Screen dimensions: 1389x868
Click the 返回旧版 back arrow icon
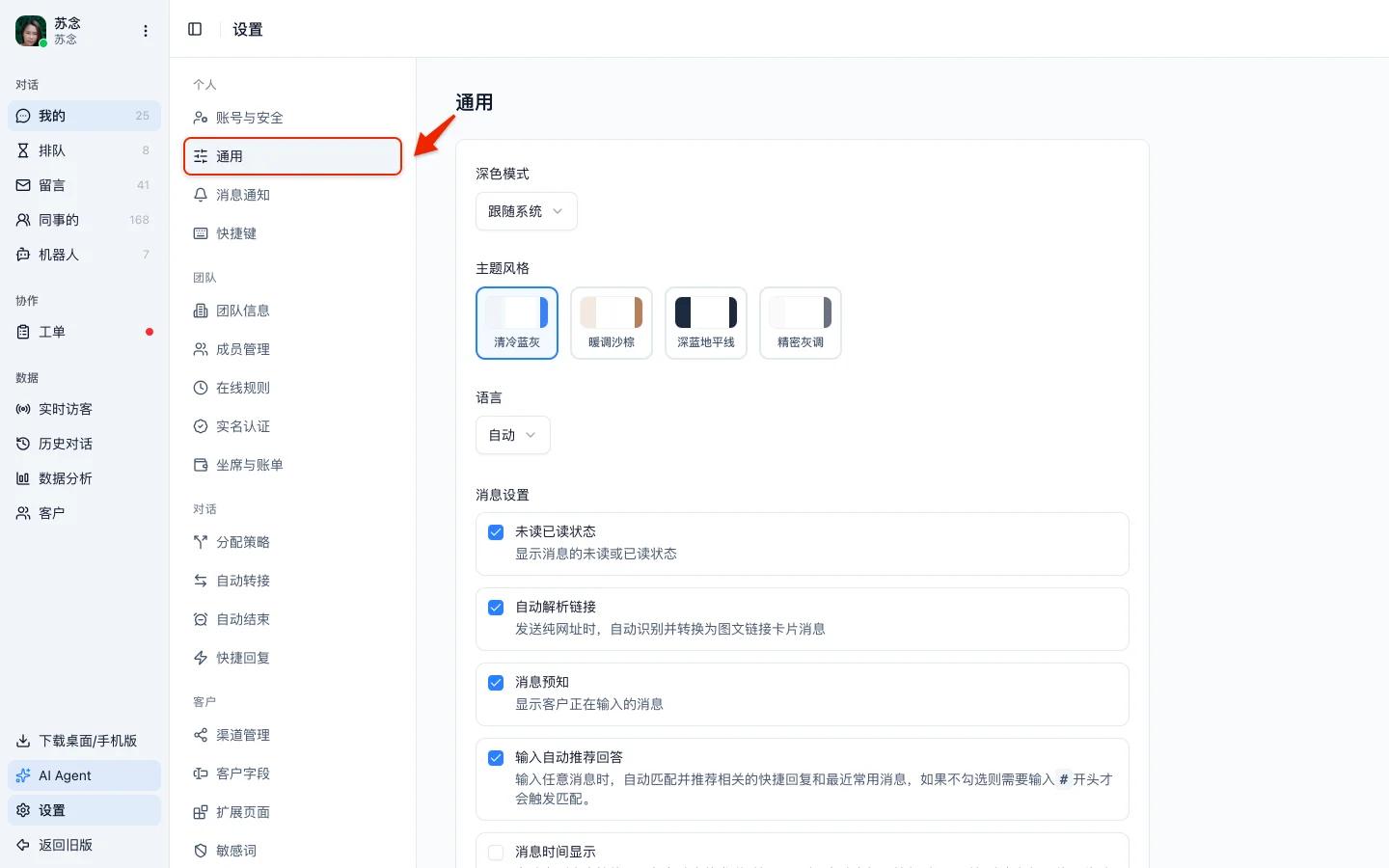(23, 845)
